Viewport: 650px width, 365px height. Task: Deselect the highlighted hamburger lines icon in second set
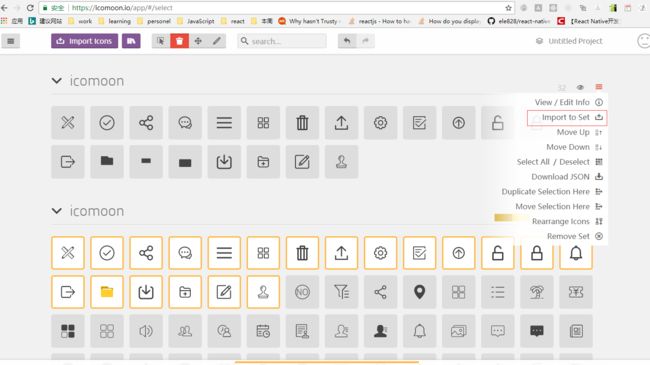pos(224,253)
